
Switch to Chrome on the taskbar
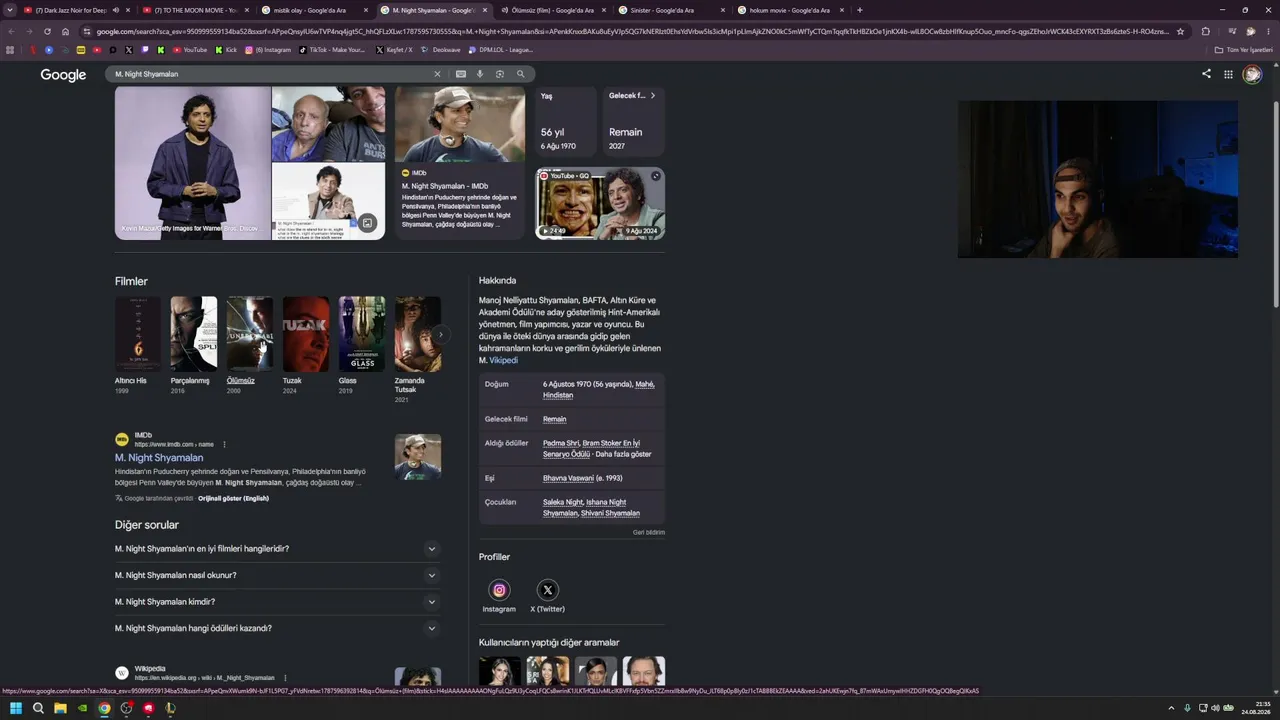click(104, 708)
